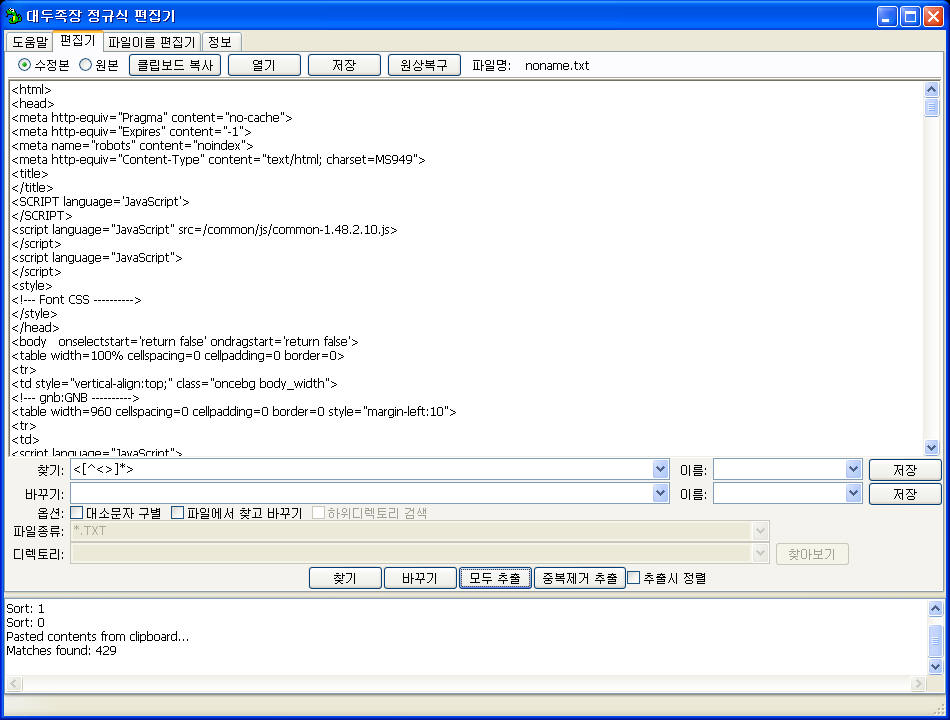Run search with bottom 찾기 button
The width and height of the screenshot is (950, 720).
tap(345, 578)
